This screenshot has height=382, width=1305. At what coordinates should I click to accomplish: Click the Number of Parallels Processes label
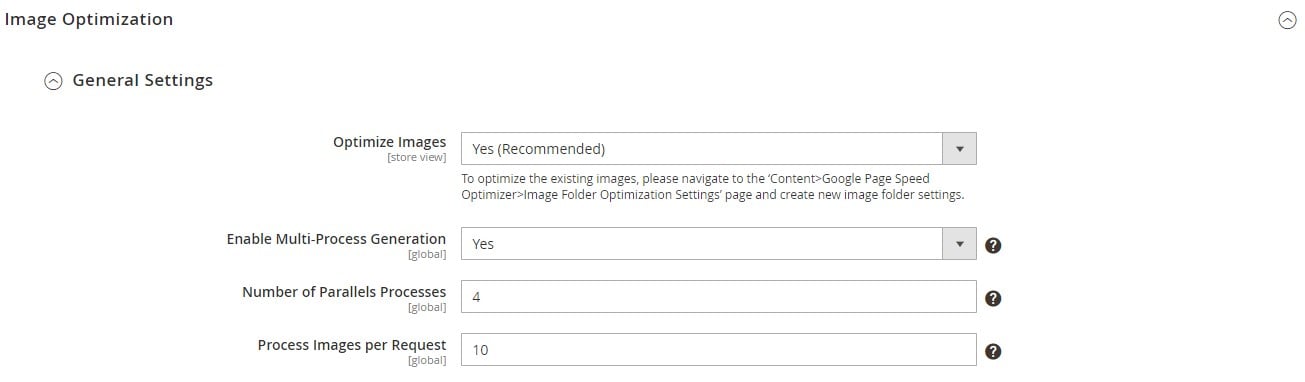click(x=344, y=292)
